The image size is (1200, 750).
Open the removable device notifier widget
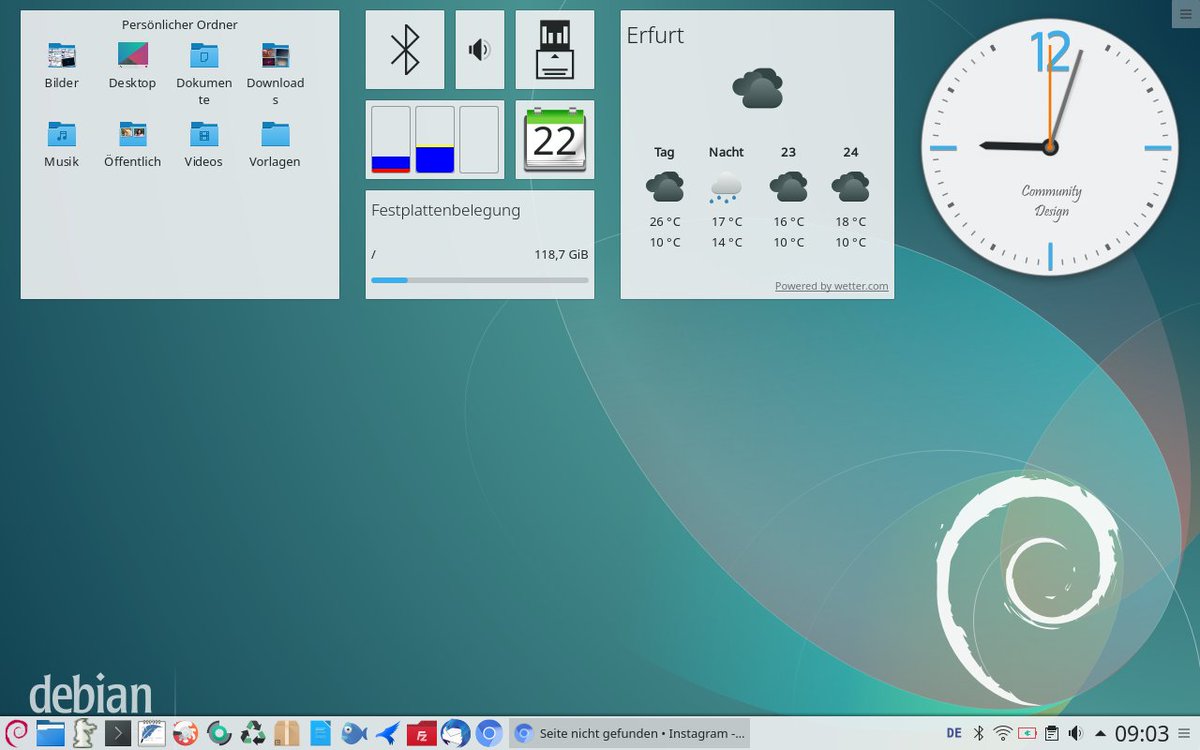click(x=555, y=50)
